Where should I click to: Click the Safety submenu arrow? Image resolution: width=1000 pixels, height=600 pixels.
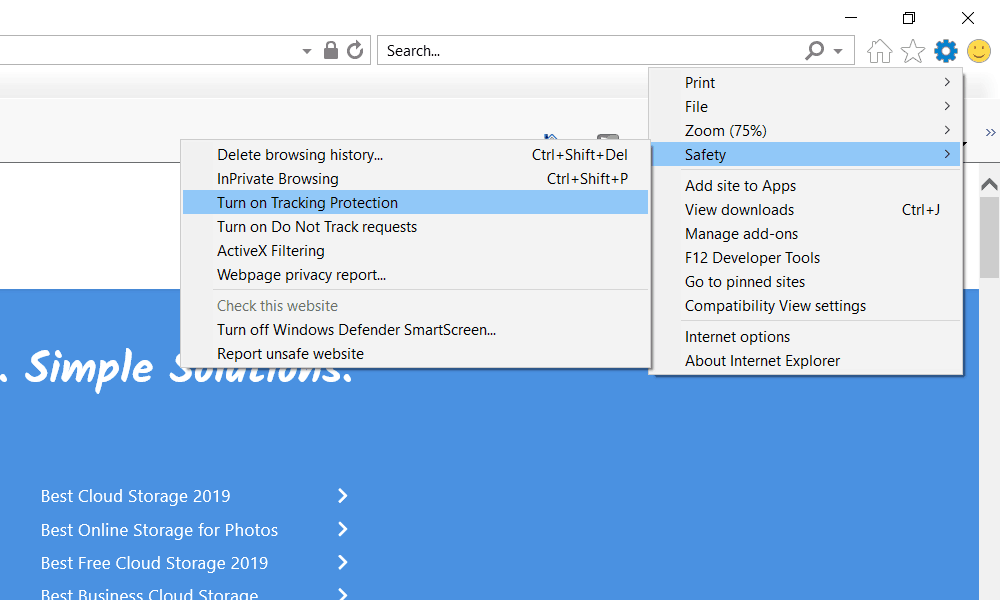(947, 154)
